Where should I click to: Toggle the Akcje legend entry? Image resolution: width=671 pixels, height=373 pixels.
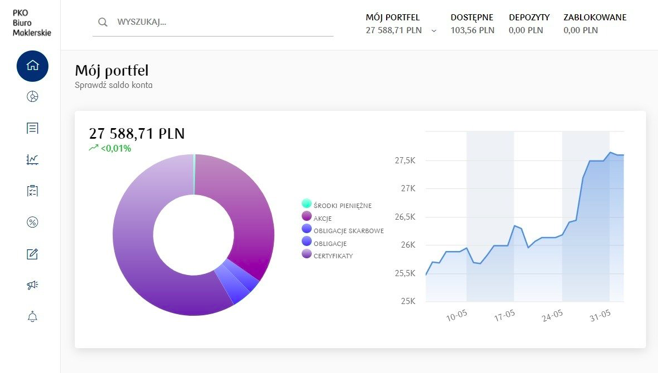click(x=317, y=217)
